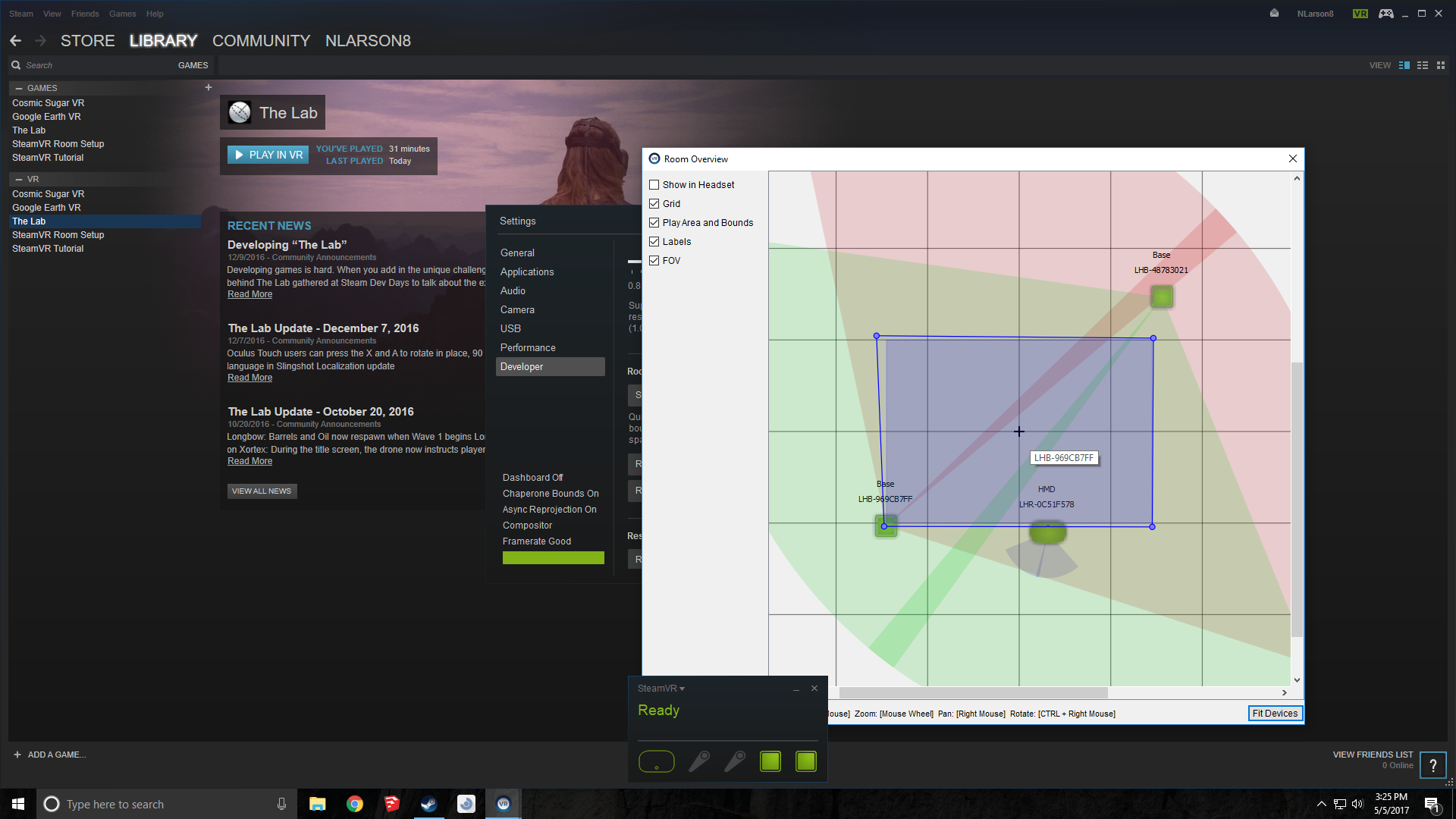The width and height of the screenshot is (1456, 819).
Task: Open the View menu
Action: 52,14
